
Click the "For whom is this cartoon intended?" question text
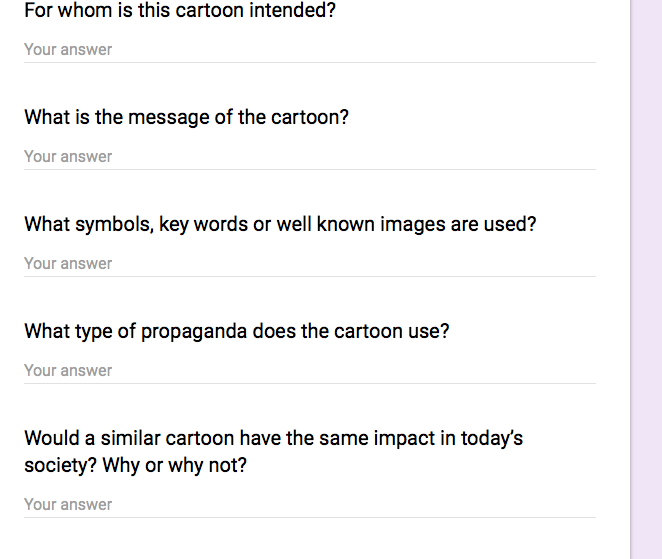(180, 10)
